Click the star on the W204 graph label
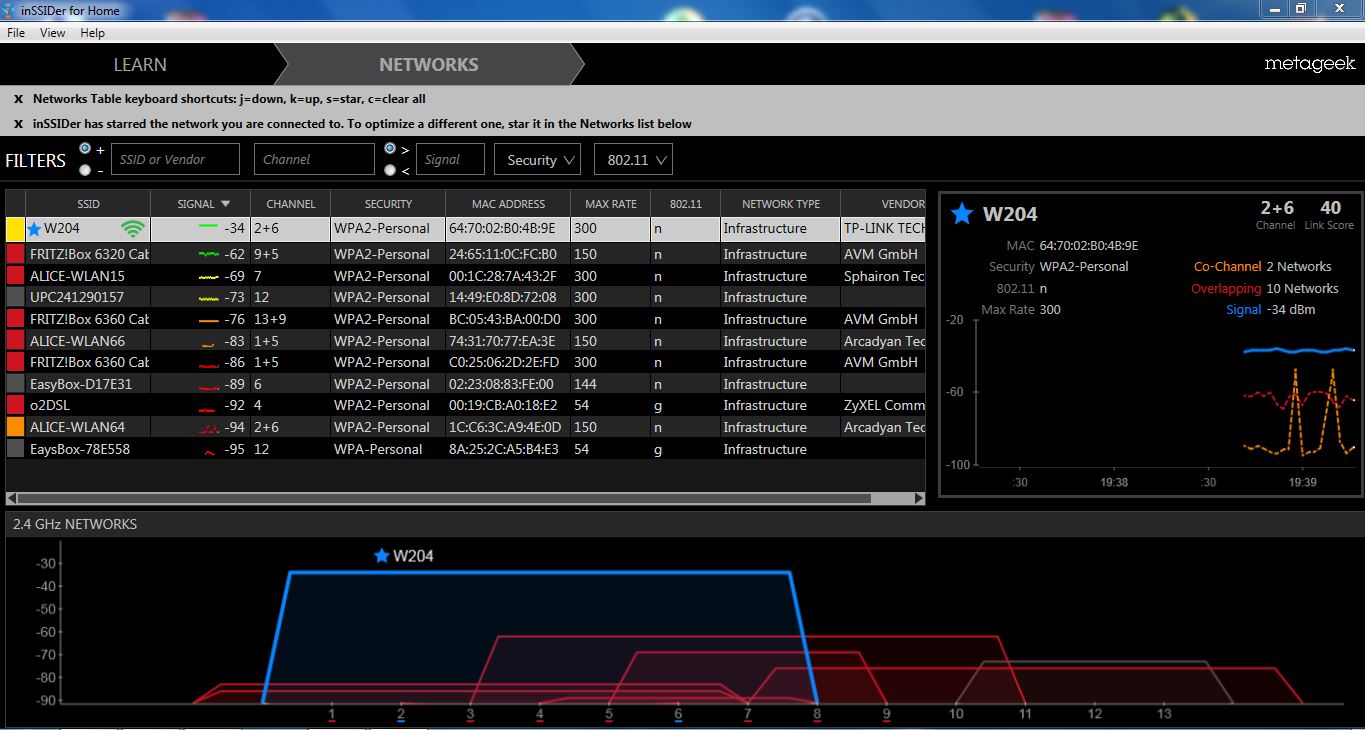 pos(381,556)
